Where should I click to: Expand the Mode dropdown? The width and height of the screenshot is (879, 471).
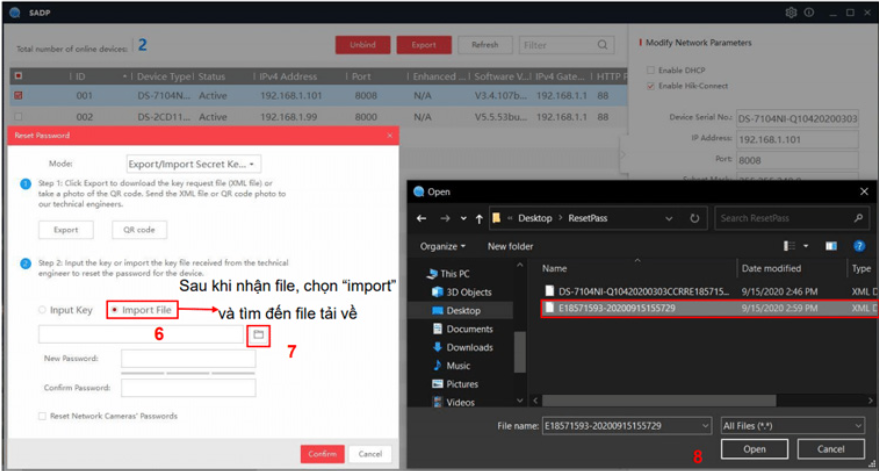tap(194, 164)
